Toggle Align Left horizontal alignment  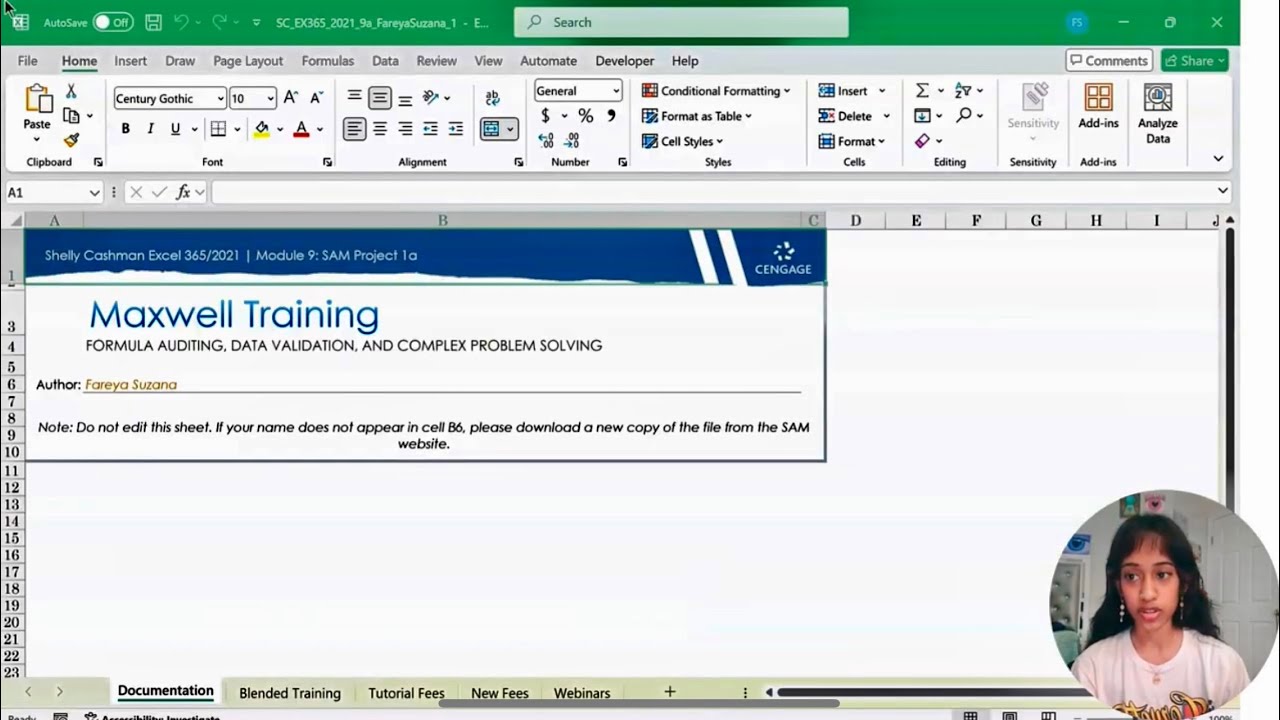click(354, 129)
